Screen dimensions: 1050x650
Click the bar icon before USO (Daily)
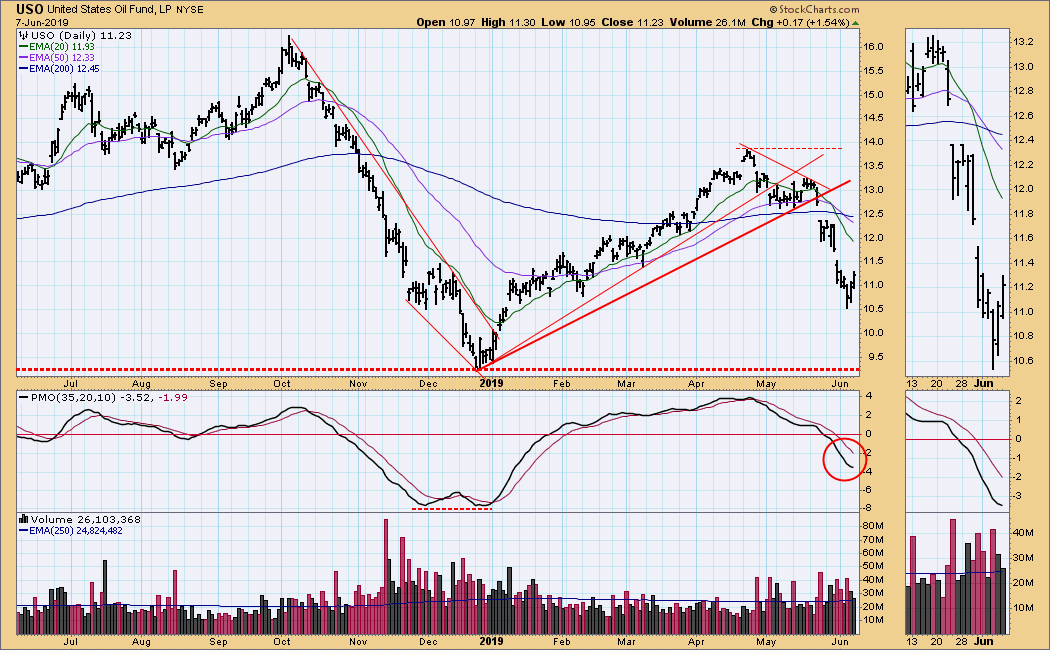pyautogui.click(x=23, y=35)
